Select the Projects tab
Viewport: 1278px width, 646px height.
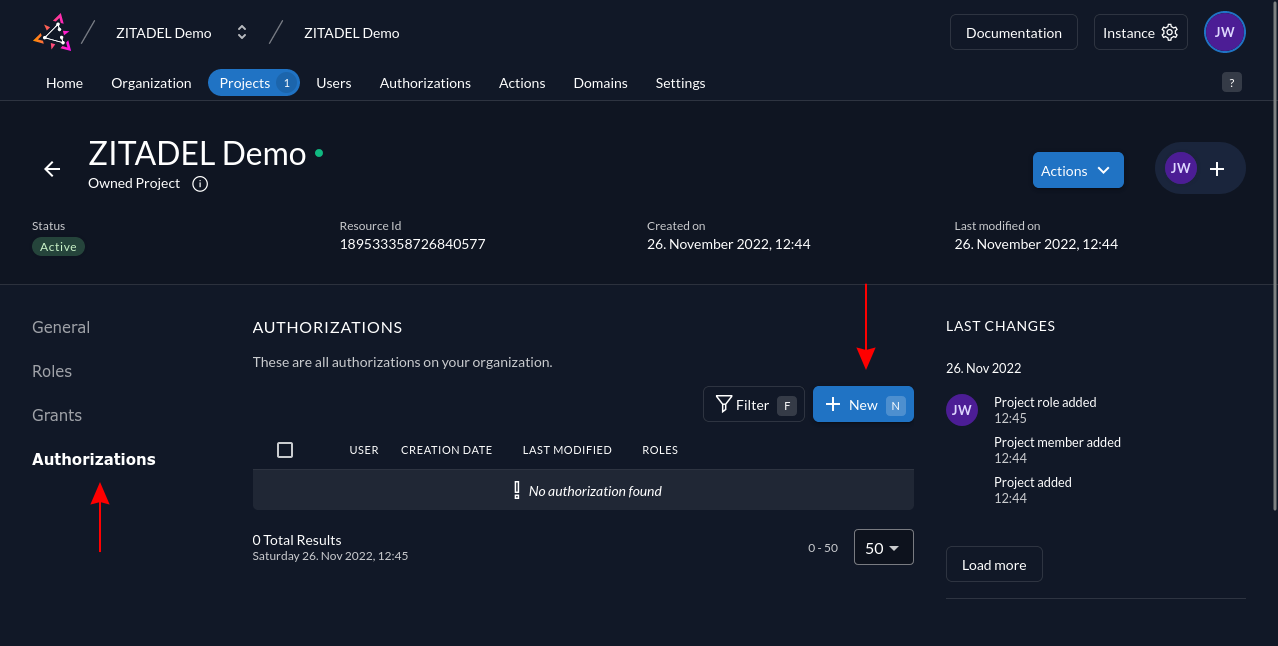253,83
